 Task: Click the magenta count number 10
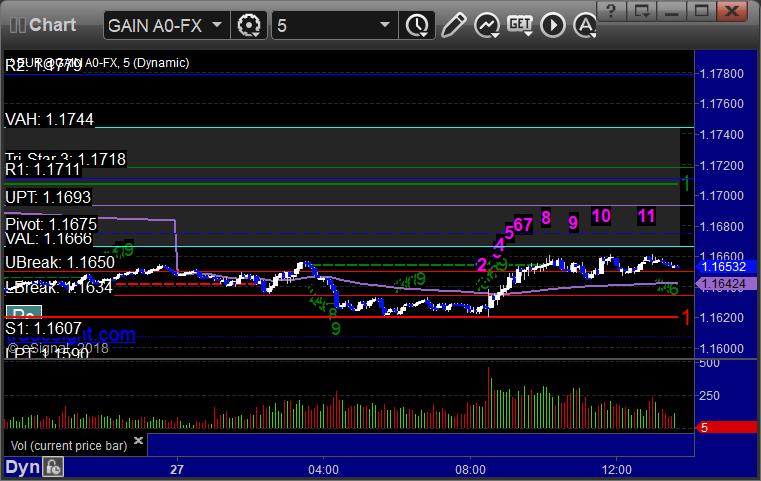(x=601, y=216)
